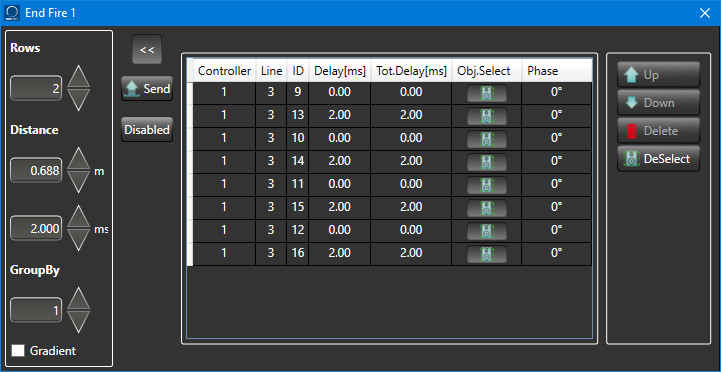
Task: Move selected row Up
Action: pos(658,74)
